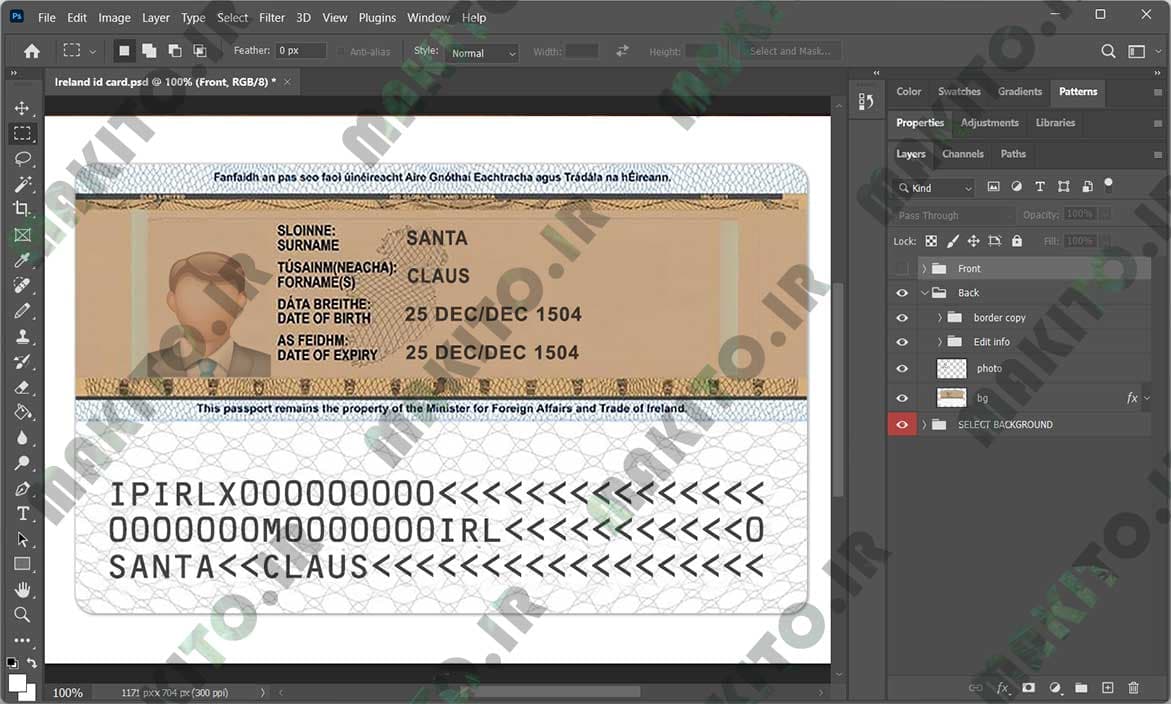Switch to the Channels tab
Viewport: 1171px width, 704px height.
(x=963, y=154)
